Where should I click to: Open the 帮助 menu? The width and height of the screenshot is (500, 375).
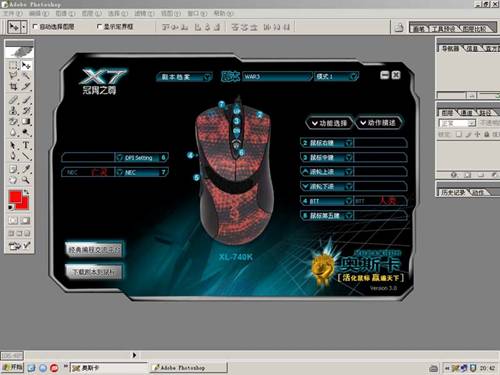coord(223,13)
